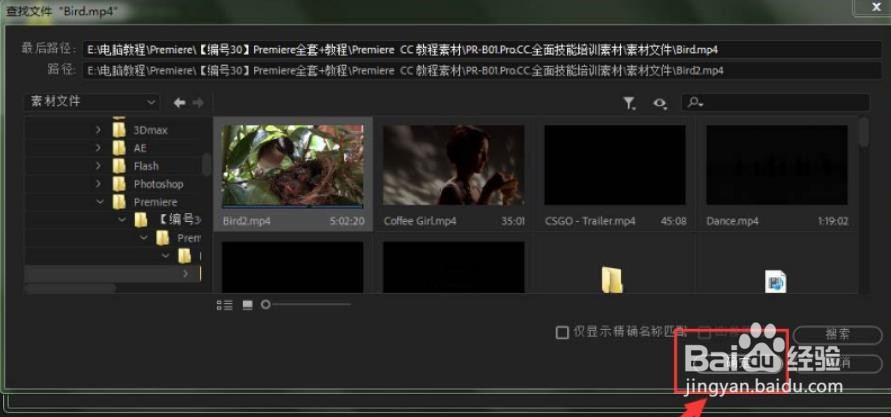Click the folder tree horizontal scrollbar
The width and height of the screenshot is (891, 417).
coord(70,288)
